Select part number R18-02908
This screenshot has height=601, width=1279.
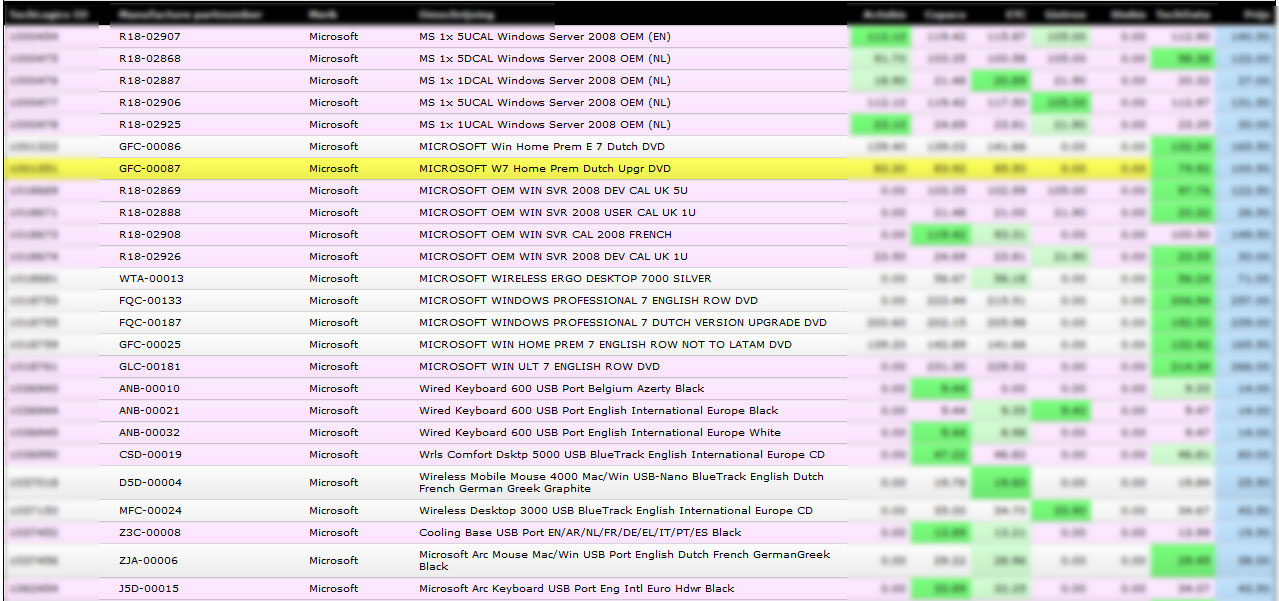point(150,235)
